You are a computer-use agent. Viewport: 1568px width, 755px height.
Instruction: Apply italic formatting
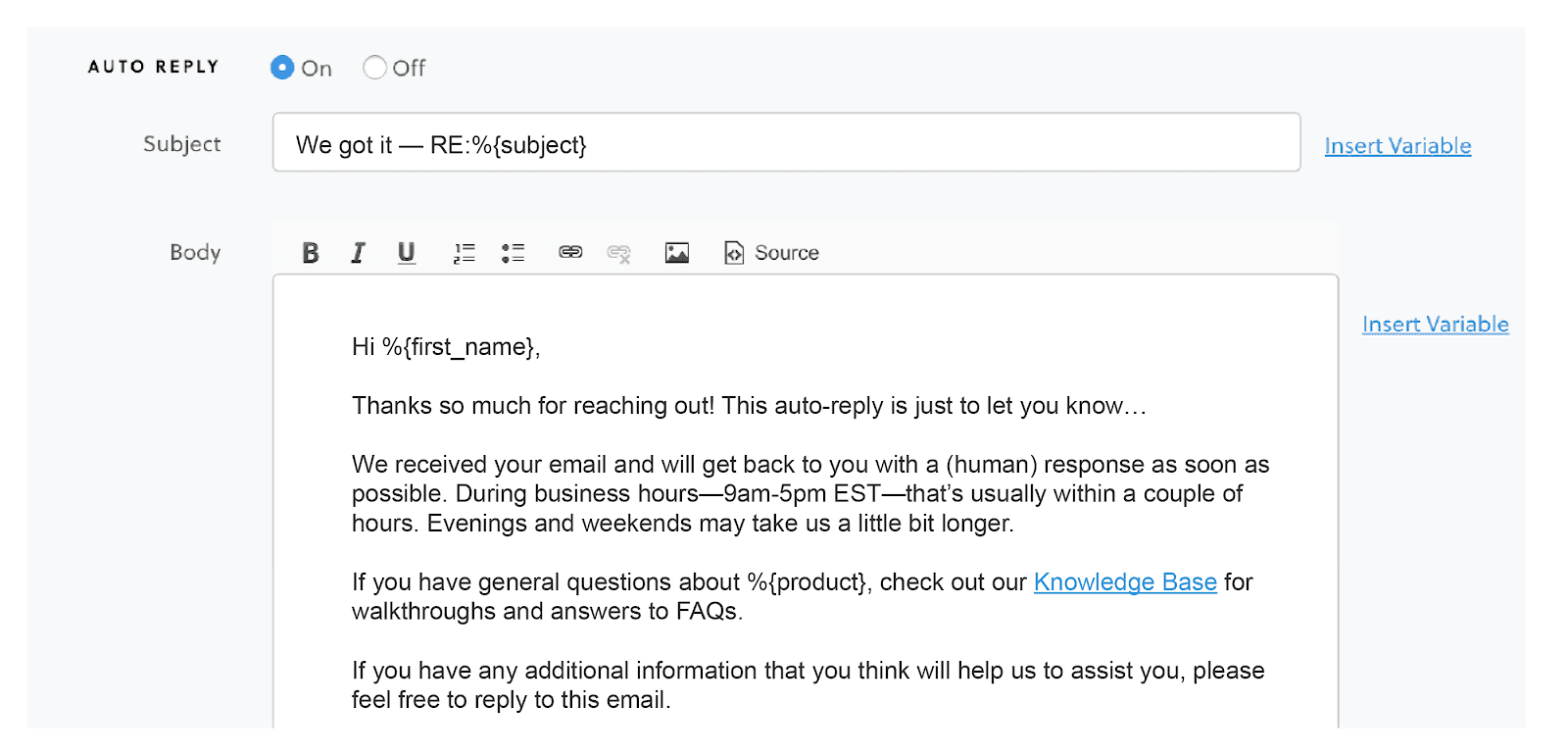(x=359, y=253)
